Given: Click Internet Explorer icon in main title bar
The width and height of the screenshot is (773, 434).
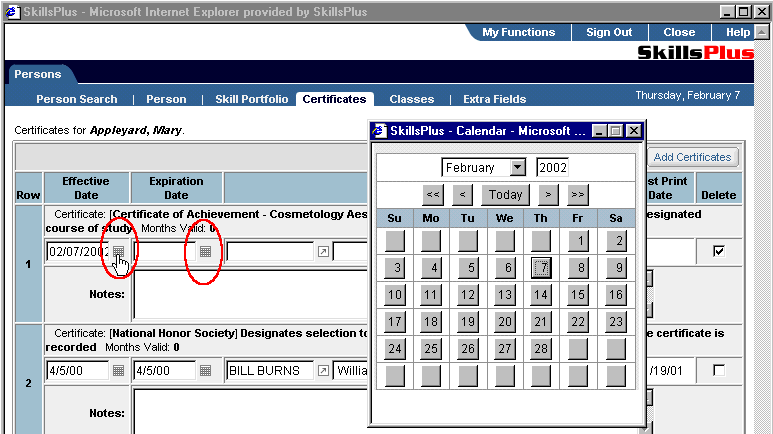Looking at the screenshot, I should click(x=12, y=11).
